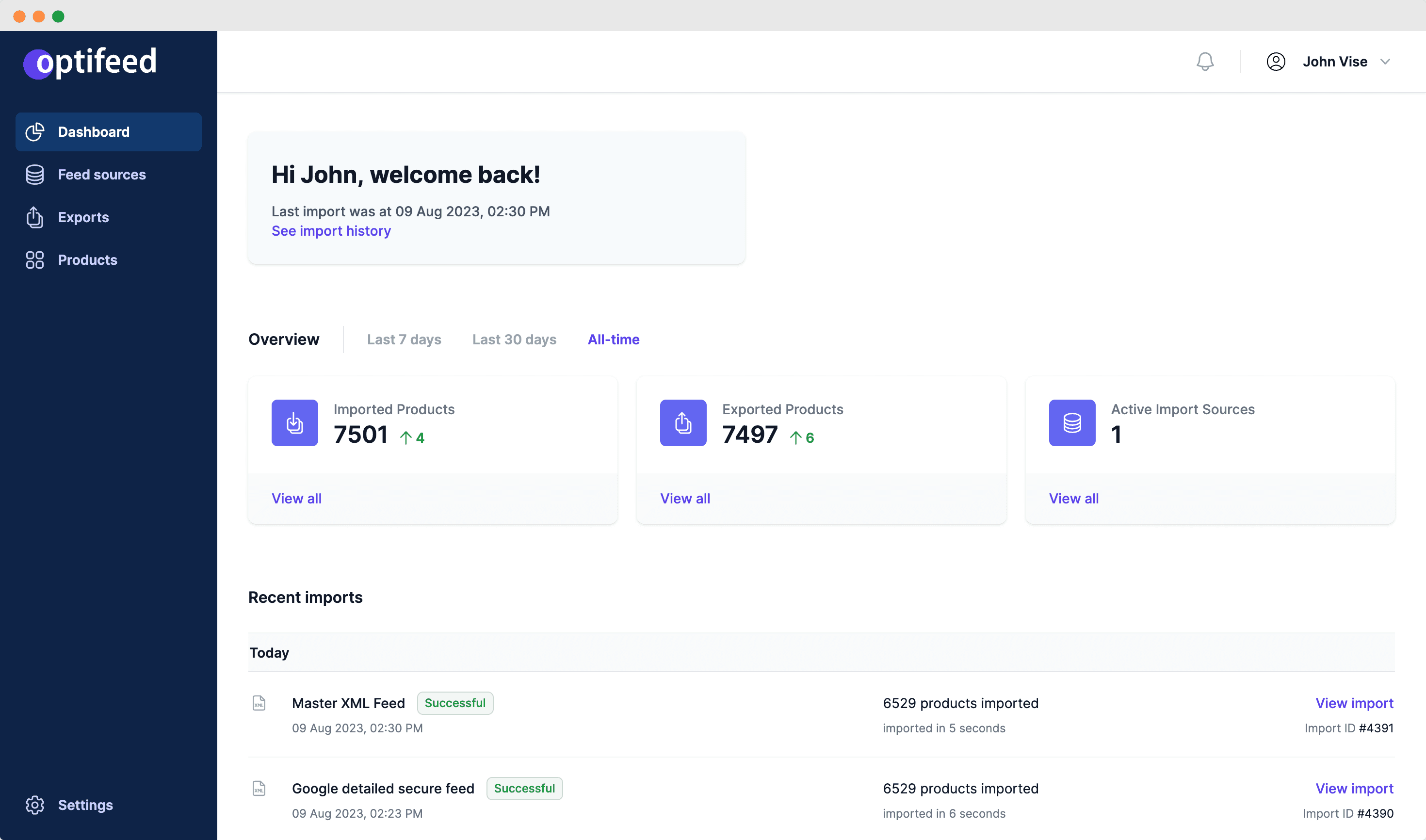Click View all under Imported Products

point(296,498)
